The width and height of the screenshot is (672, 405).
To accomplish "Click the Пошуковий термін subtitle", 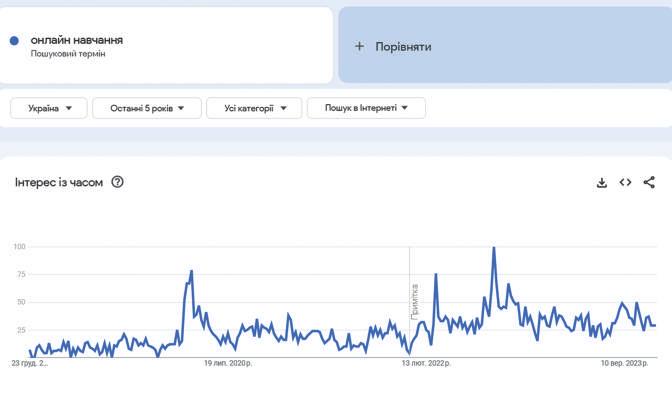I will [68, 54].
